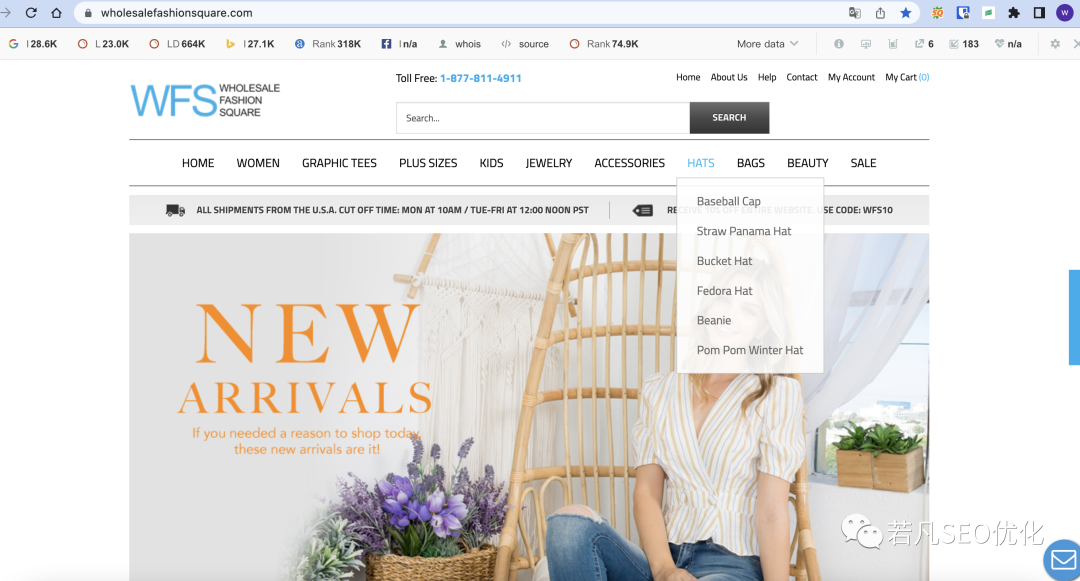Open the SEO bar settings gear
Screen dimensions: 1080x581
(1055, 43)
